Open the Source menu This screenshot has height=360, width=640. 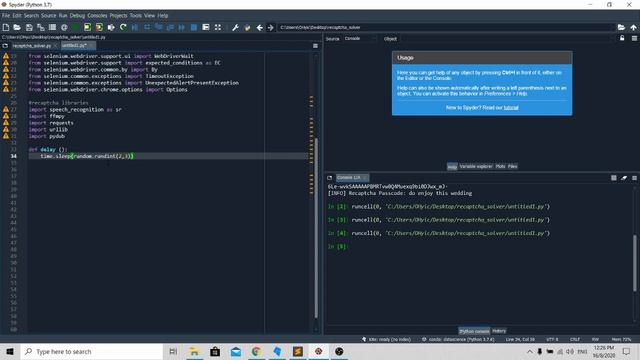(x=49, y=16)
